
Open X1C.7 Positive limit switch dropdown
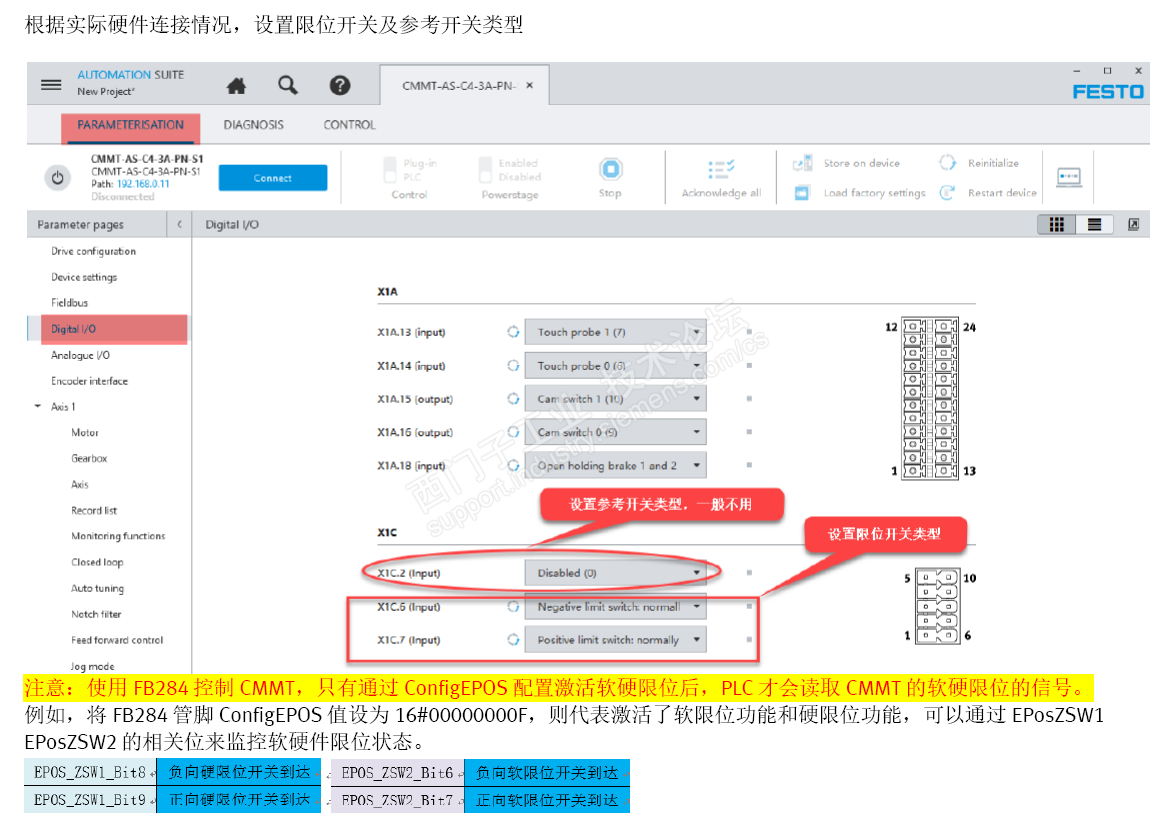pyautogui.click(x=615, y=639)
